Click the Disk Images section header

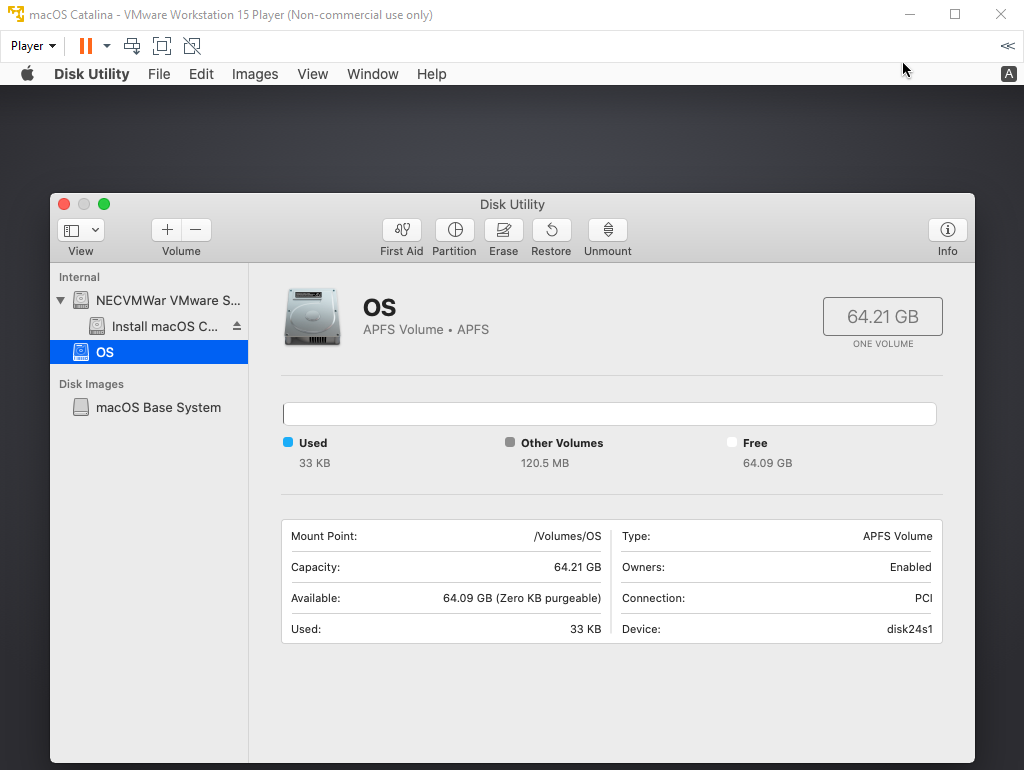point(91,384)
